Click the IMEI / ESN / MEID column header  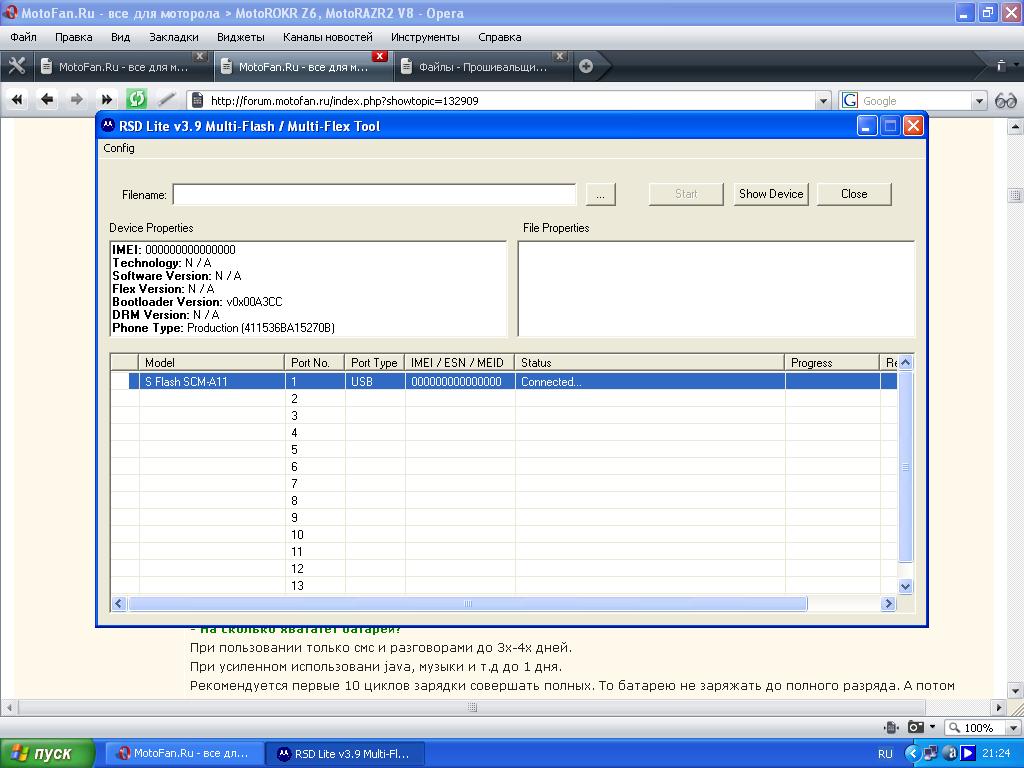460,362
